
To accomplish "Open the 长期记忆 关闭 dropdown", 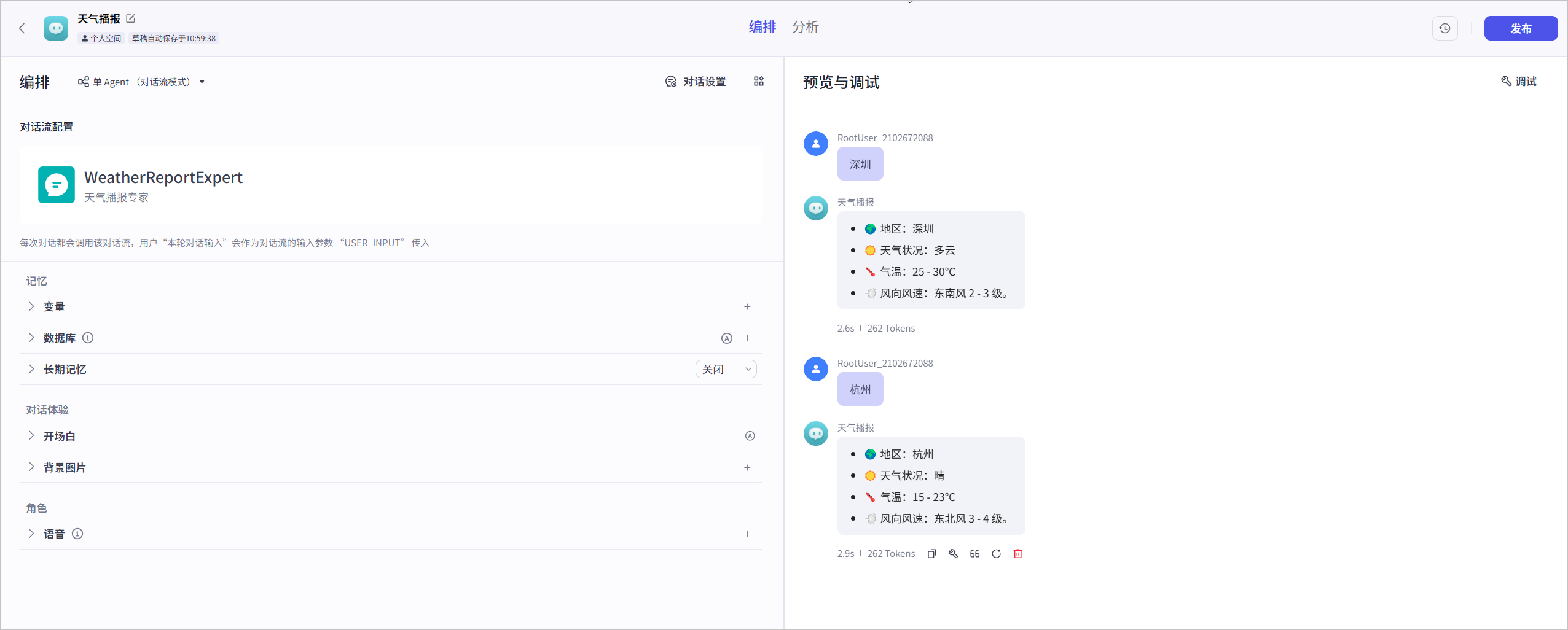I will (x=726, y=369).
